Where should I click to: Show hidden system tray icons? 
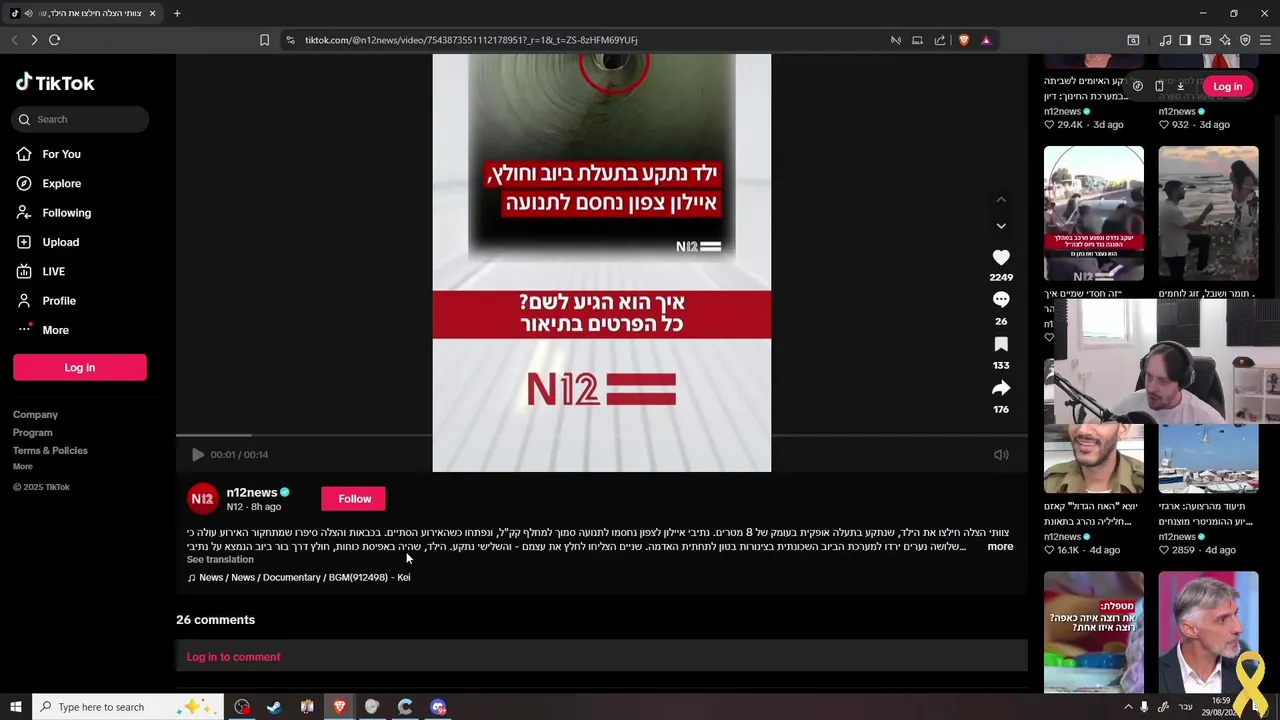[1128, 707]
